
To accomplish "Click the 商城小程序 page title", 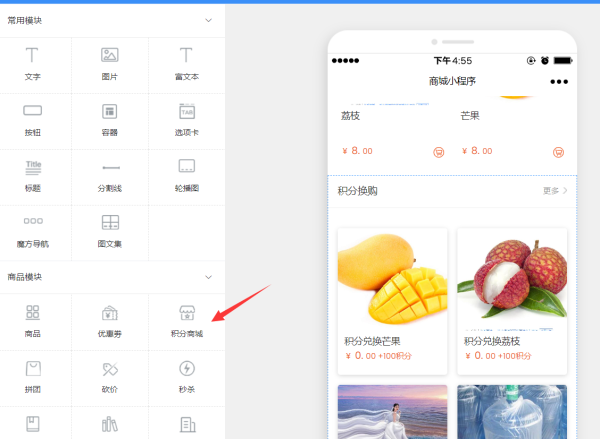I will [452, 81].
